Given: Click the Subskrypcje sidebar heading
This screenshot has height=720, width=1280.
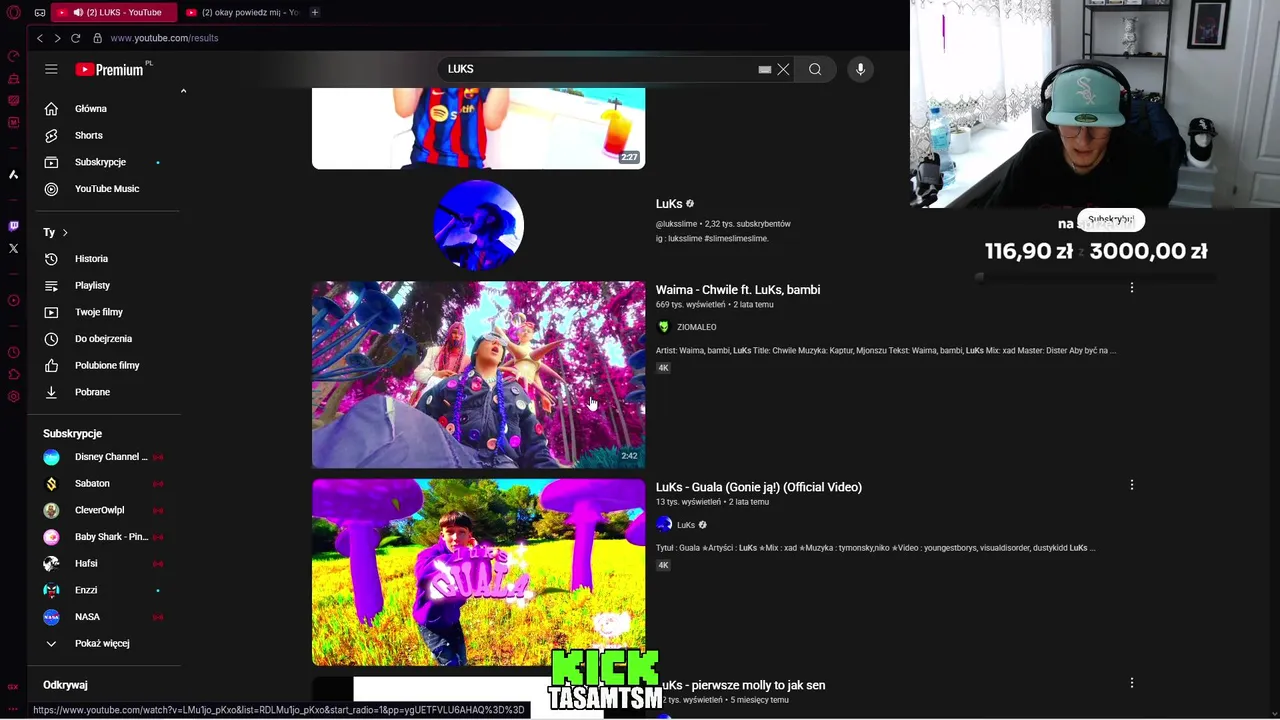Looking at the screenshot, I should [72, 434].
